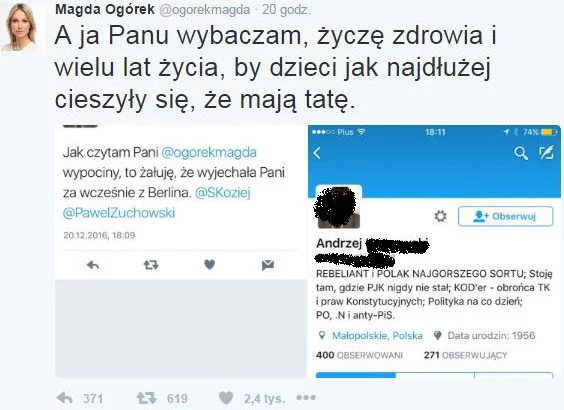Tap the back chevron in the blue profile header
The width and height of the screenshot is (564, 410).
(317, 153)
